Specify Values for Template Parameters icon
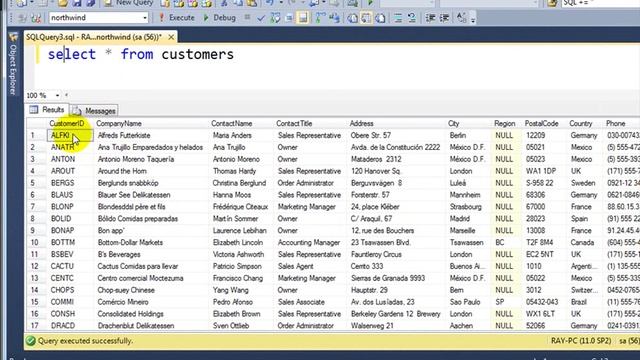 pos(461,18)
